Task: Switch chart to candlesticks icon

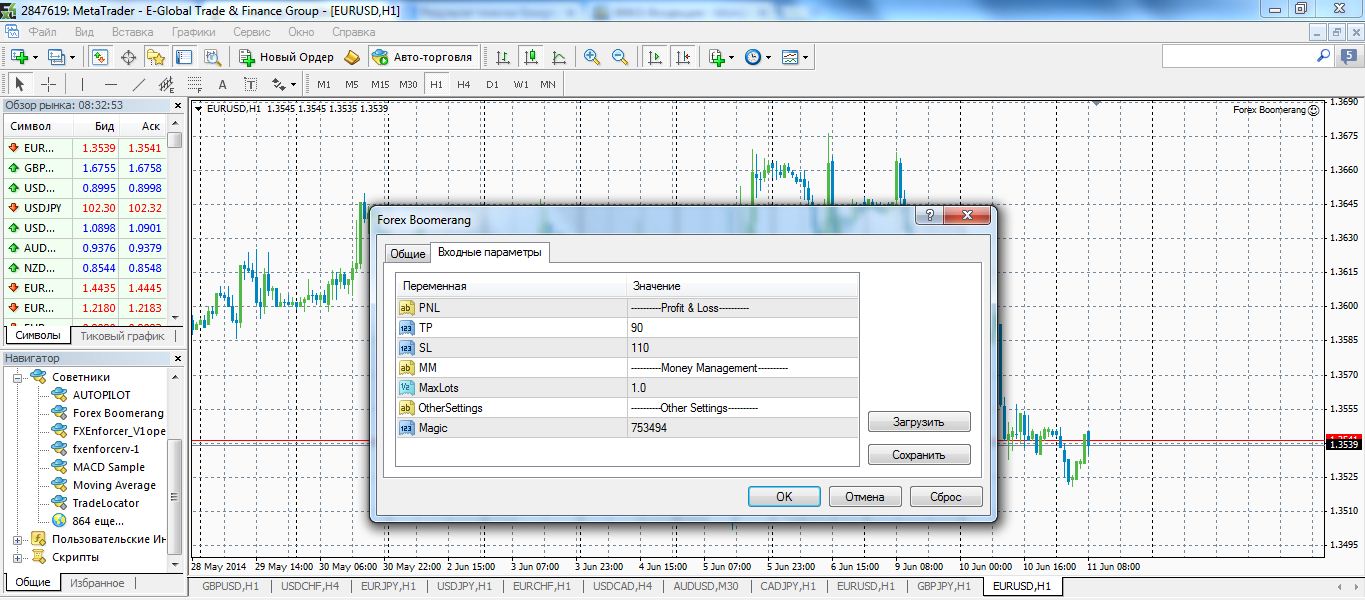Action: coord(531,57)
